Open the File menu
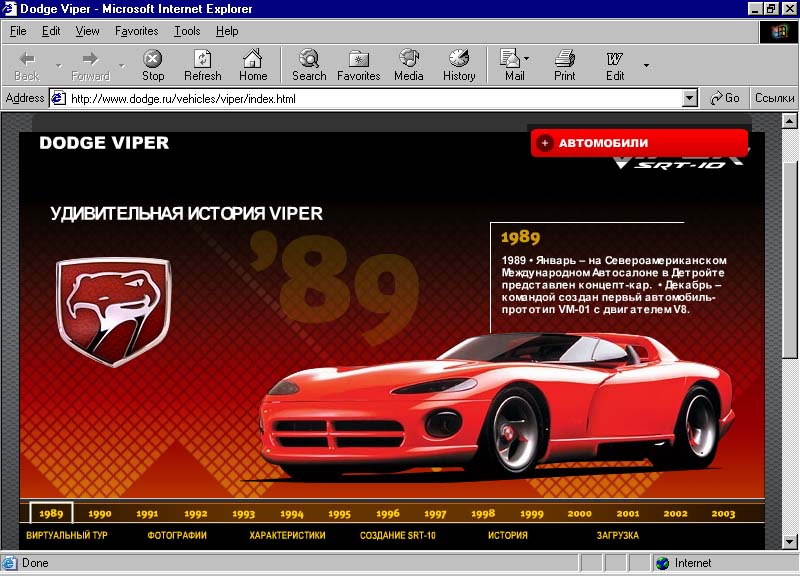The image size is (800, 576). click(x=18, y=31)
